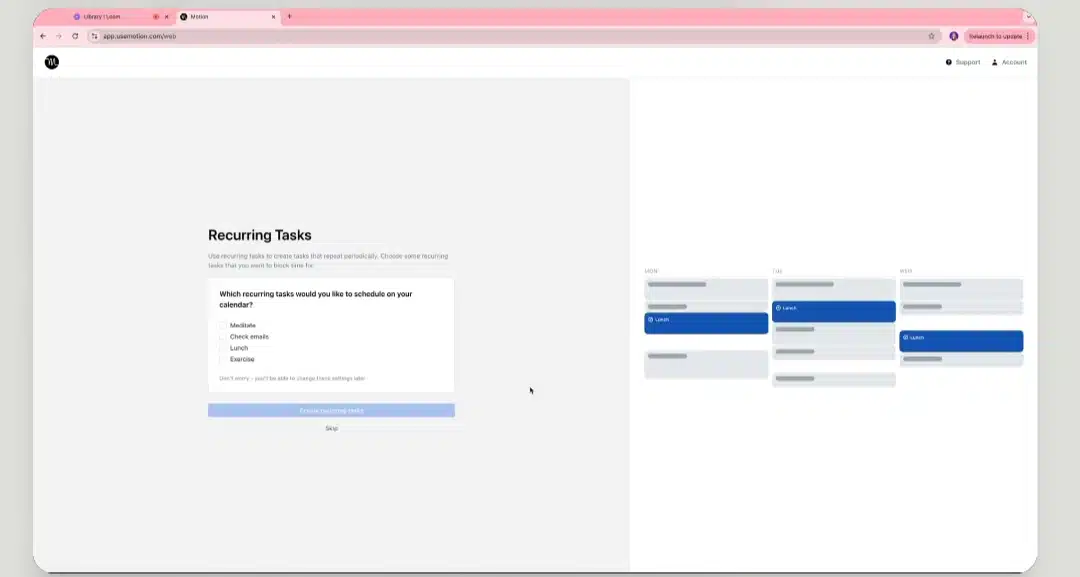Image resolution: width=1080 pixels, height=577 pixels.
Task: Expand the tab search chevron
Action: click(1028, 17)
